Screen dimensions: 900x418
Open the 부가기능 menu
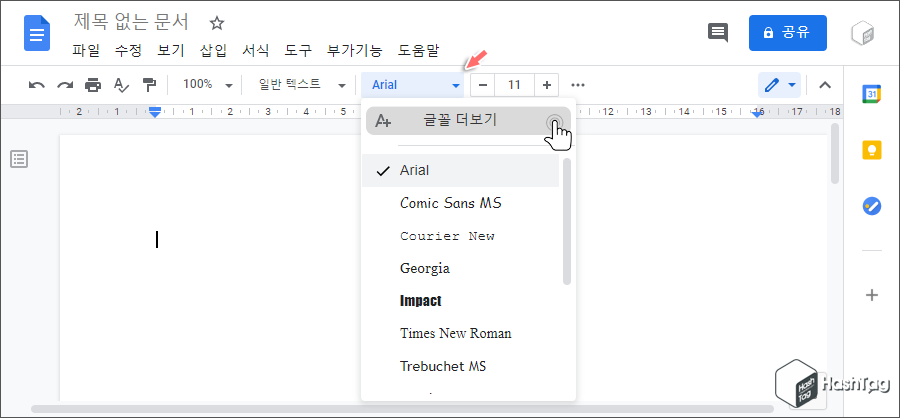tap(354, 51)
